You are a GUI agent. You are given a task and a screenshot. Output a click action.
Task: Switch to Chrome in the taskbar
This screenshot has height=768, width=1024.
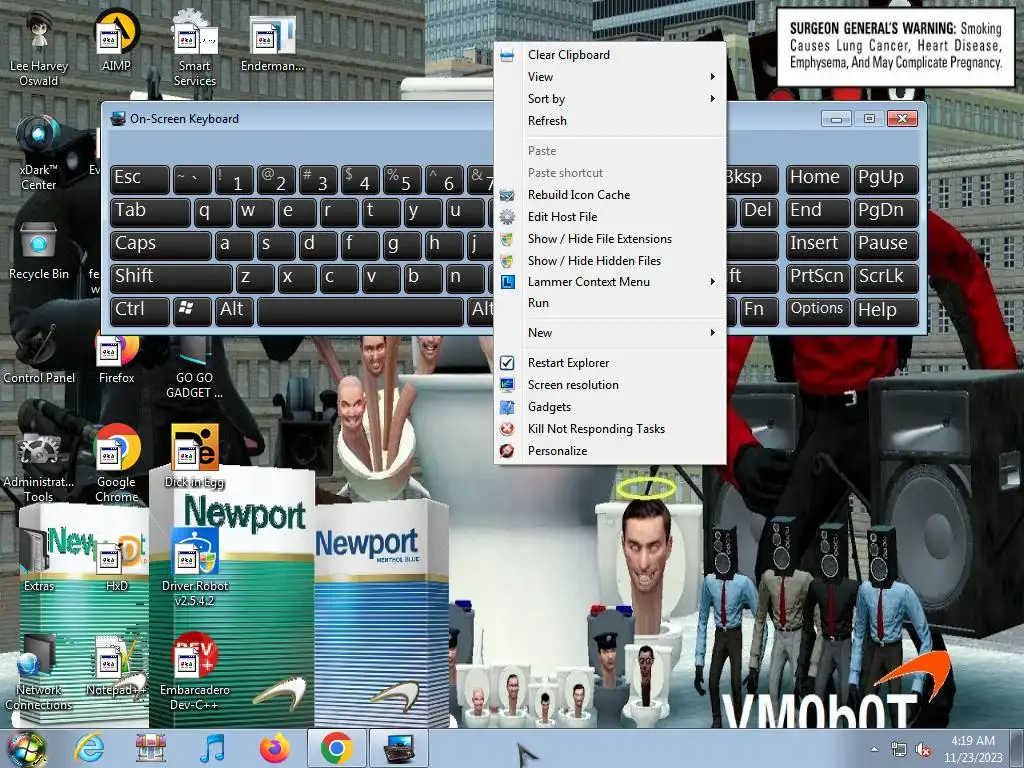[x=336, y=749]
